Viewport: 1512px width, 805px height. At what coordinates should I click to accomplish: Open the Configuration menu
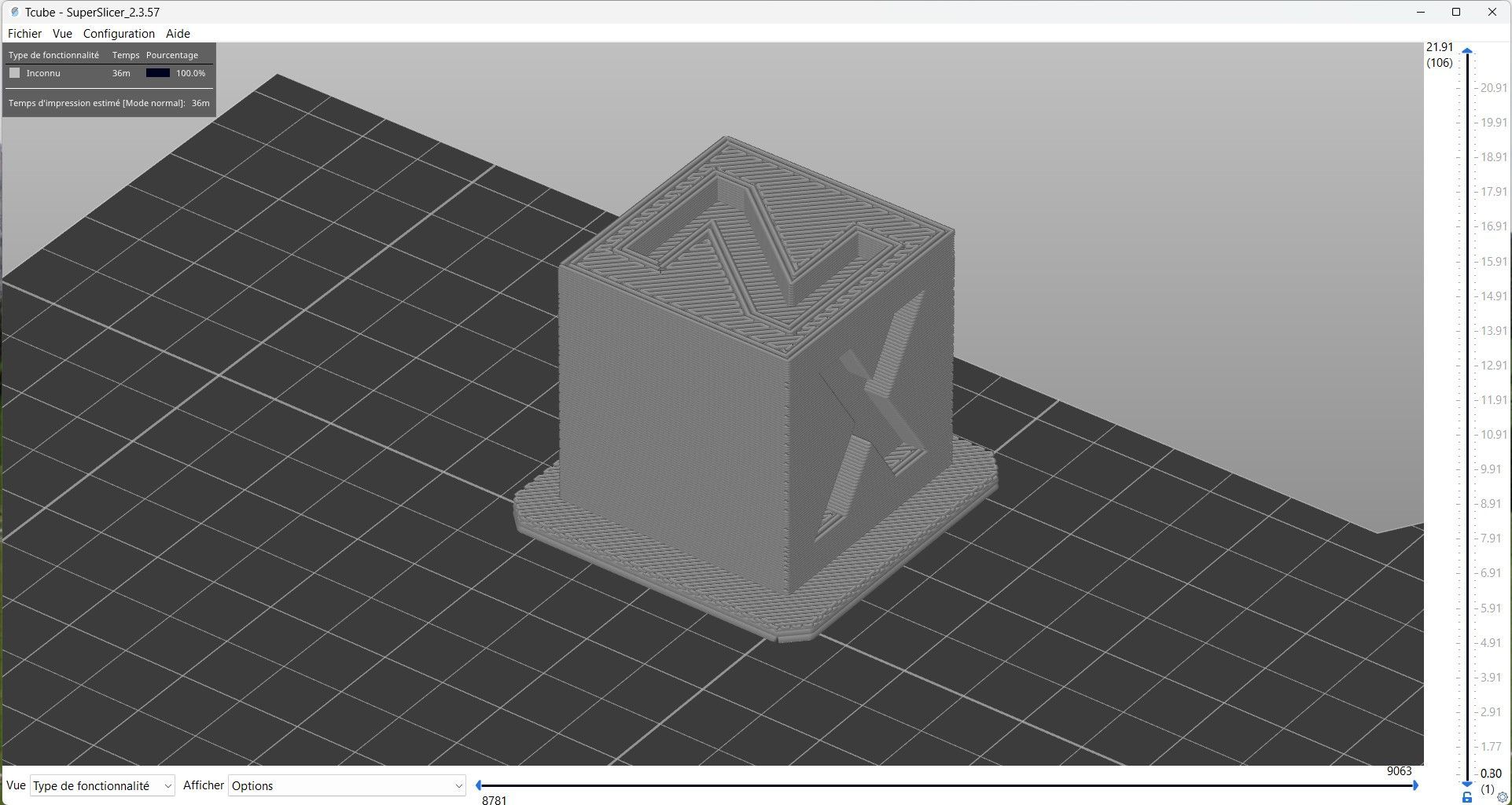(x=119, y=34)
